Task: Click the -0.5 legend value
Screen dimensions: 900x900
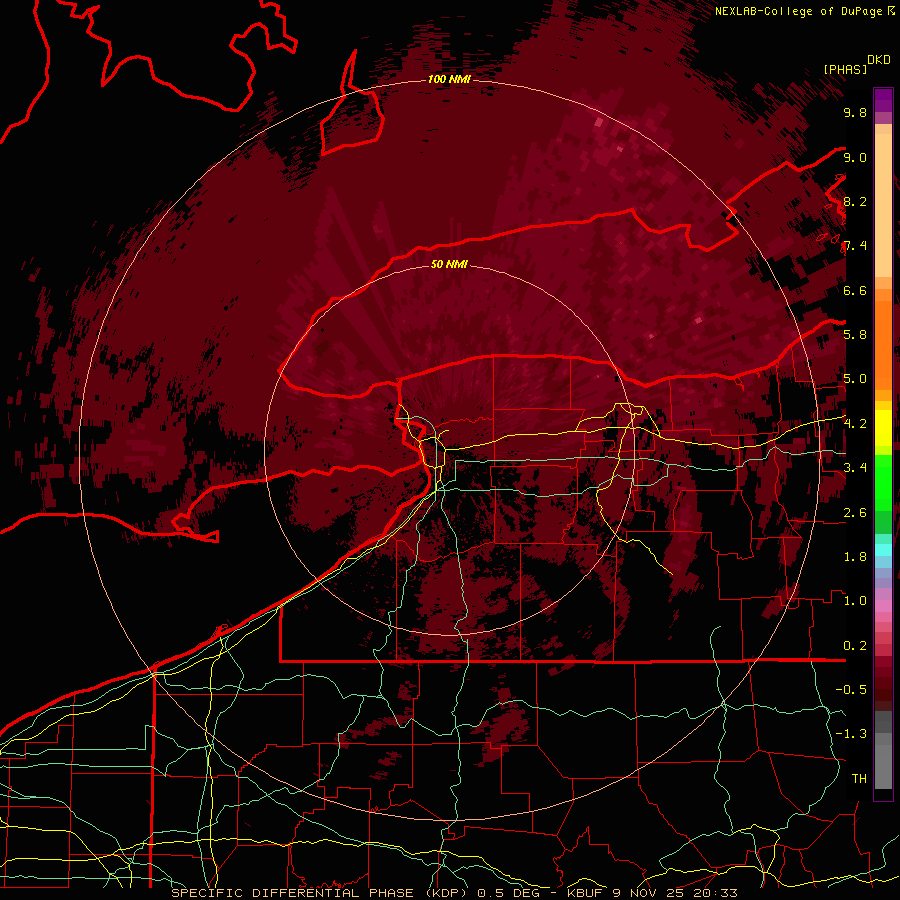Action: pyautogui.click(x=851, y=690)
